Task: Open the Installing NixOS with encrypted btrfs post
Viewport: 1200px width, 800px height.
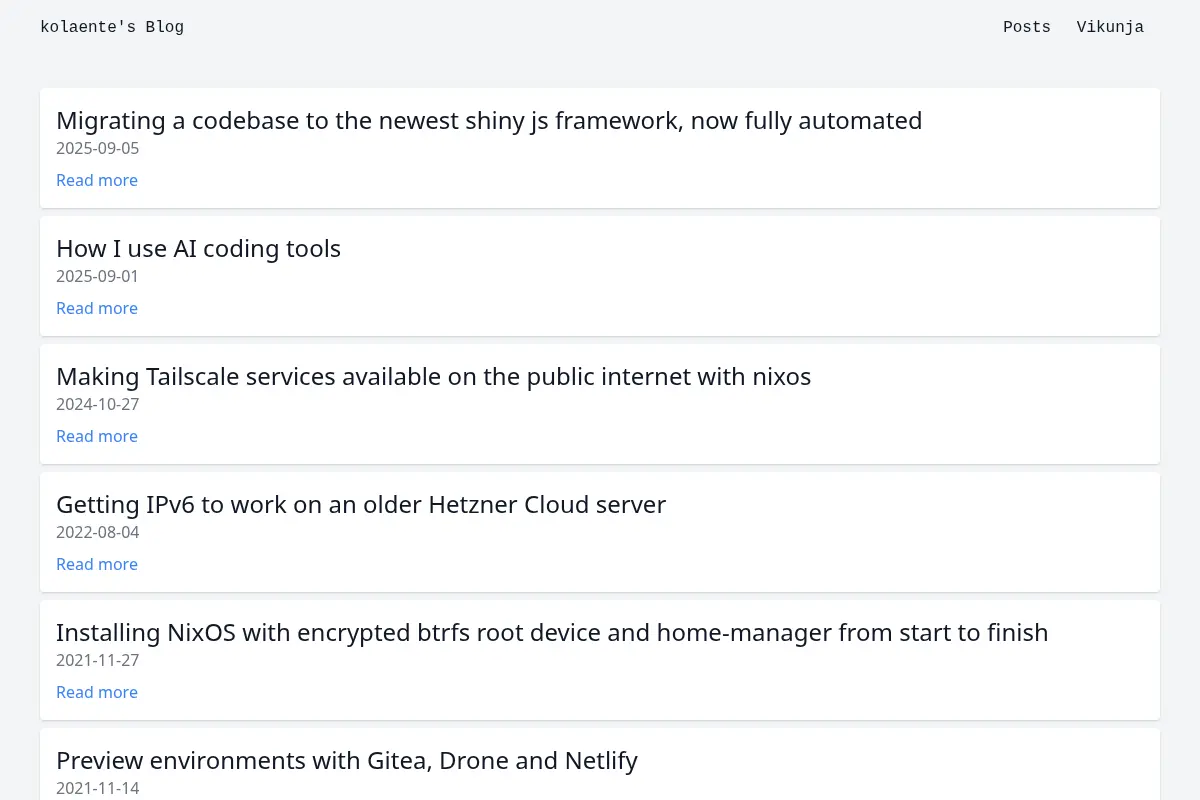Action: click(552, 633)
